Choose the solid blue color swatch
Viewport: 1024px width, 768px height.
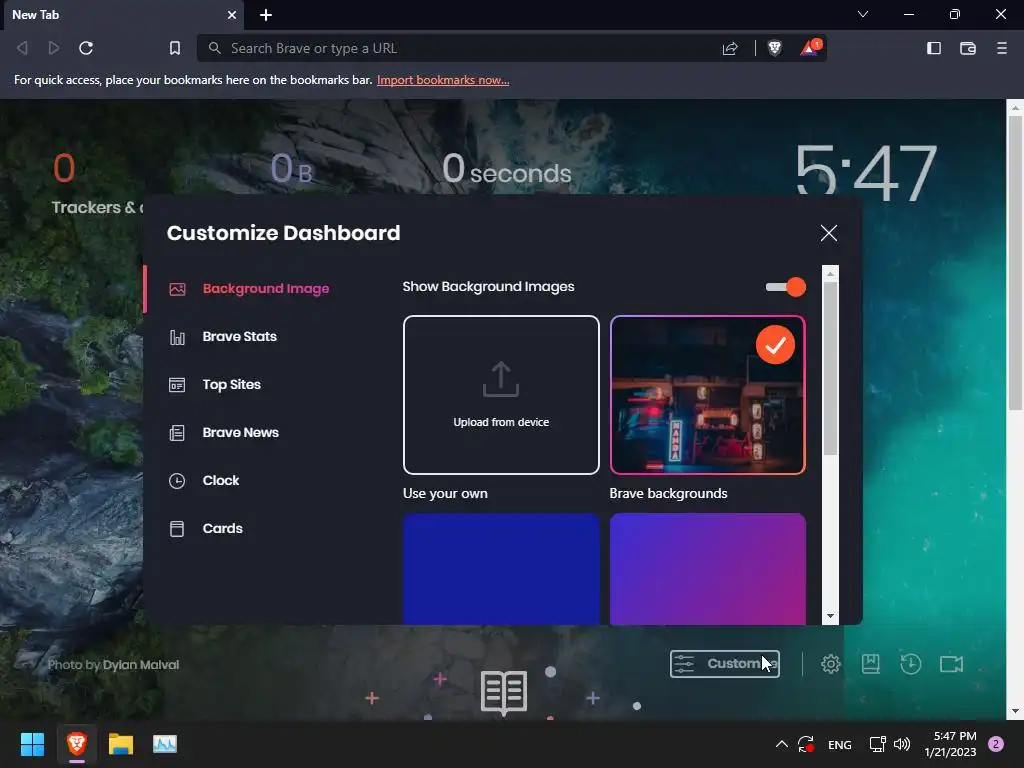tap(501, 569)
